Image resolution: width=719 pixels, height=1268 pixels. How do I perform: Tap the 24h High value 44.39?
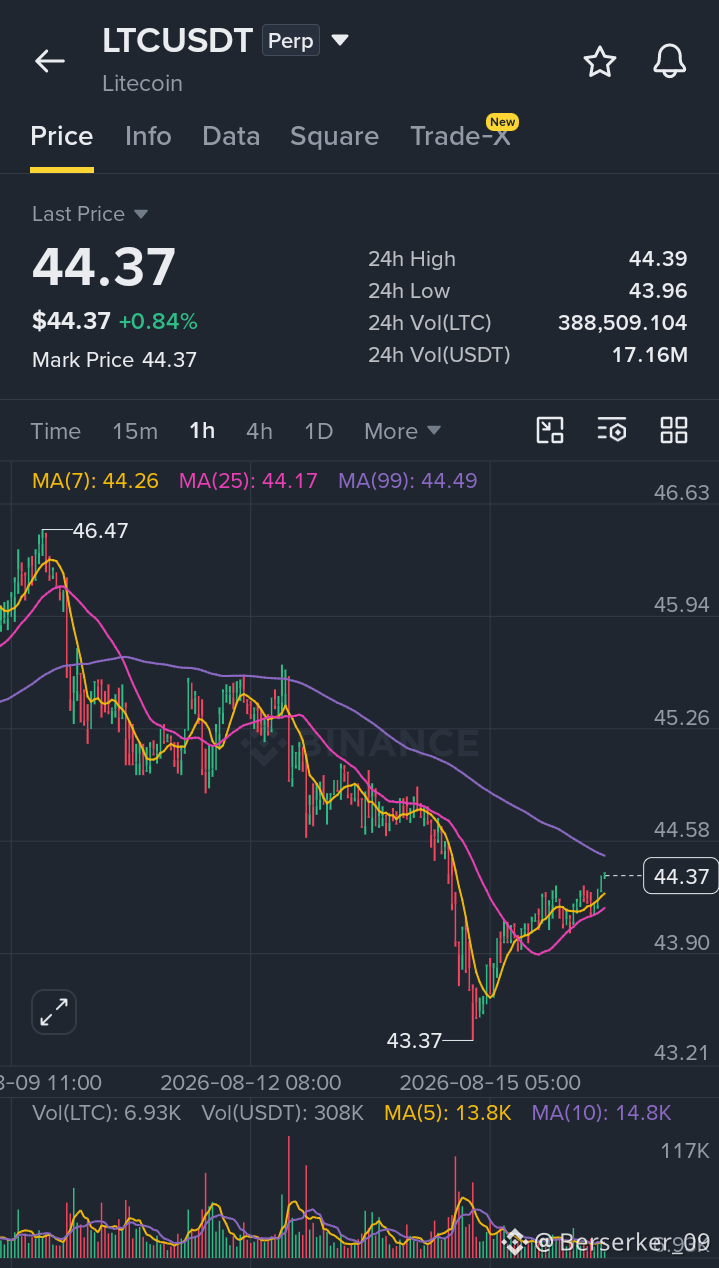click(x=658, y=259)
